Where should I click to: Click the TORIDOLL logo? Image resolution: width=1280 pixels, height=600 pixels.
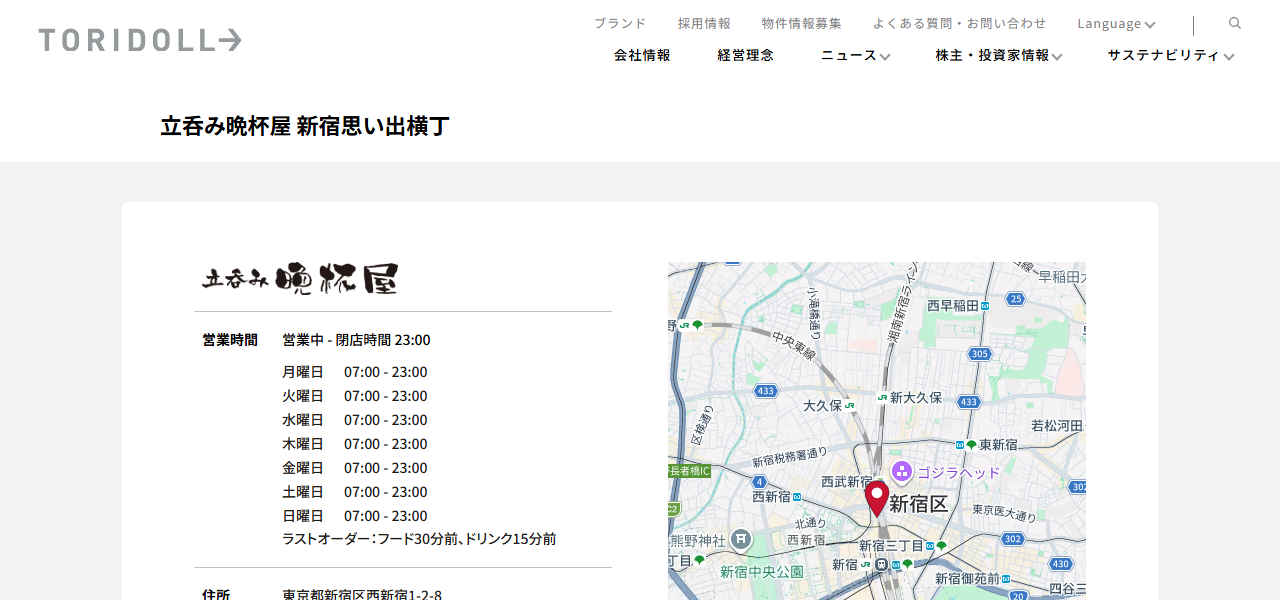[x=140, y=40]
